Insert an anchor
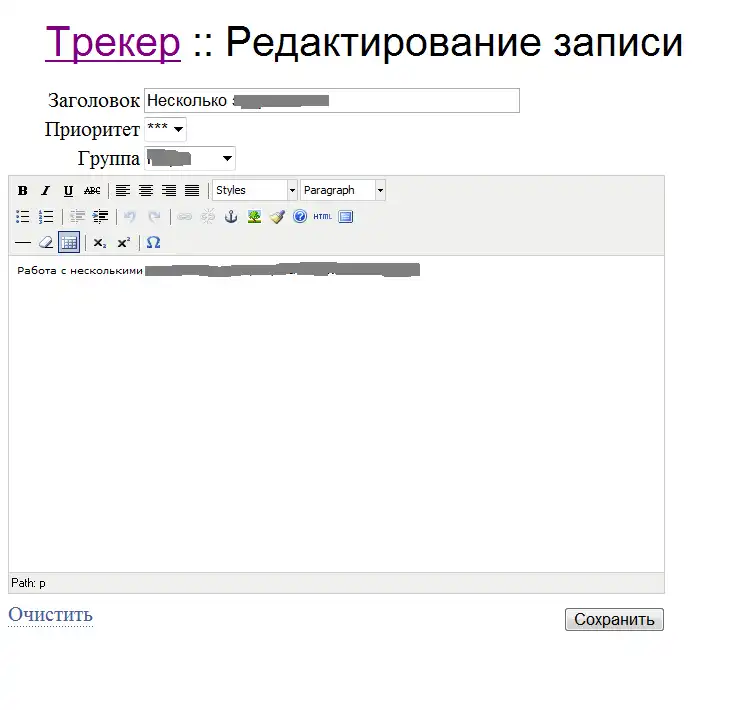The image size is (740, 710). pyautogui.click(x=231, y=217)
